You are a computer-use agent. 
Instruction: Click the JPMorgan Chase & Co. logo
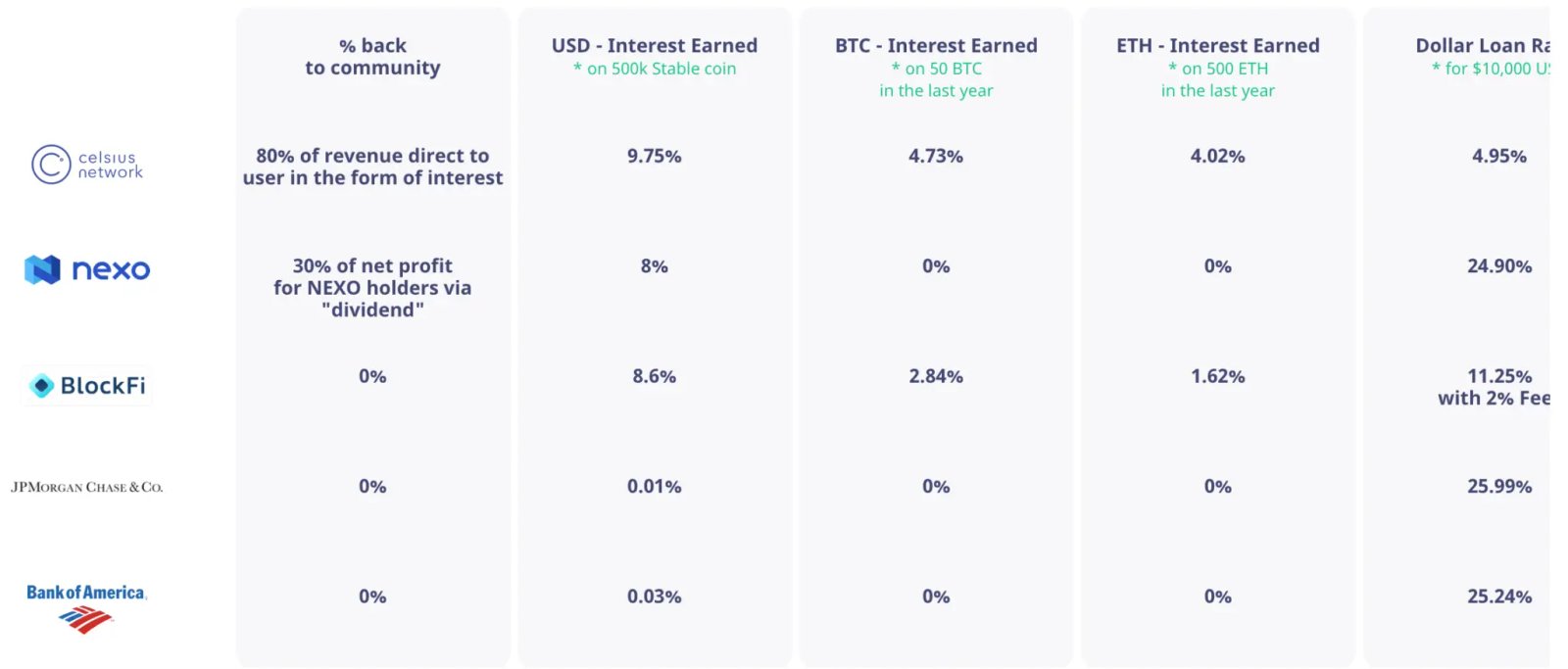[87, 487]
